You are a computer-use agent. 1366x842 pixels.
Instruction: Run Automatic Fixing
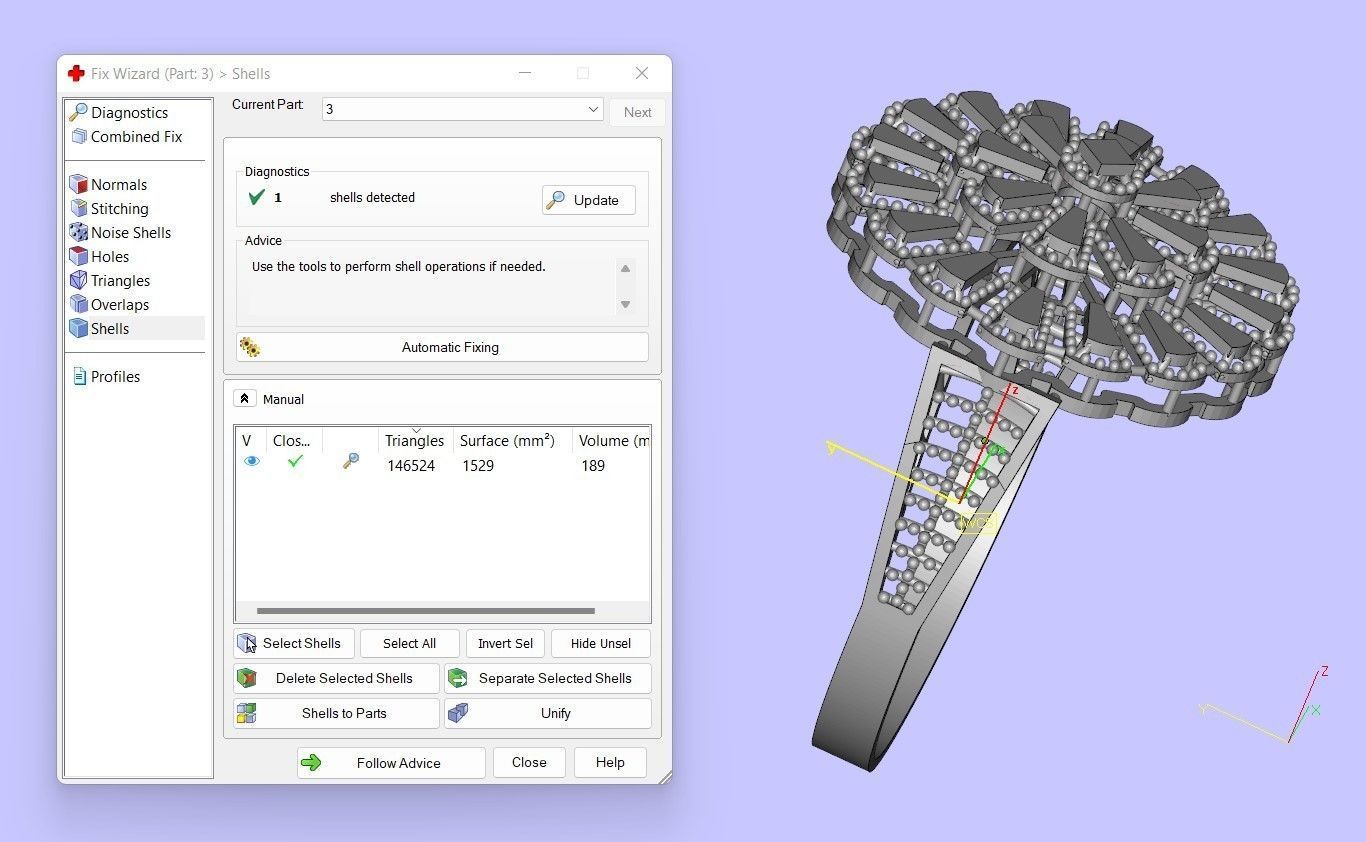(443, 348)
